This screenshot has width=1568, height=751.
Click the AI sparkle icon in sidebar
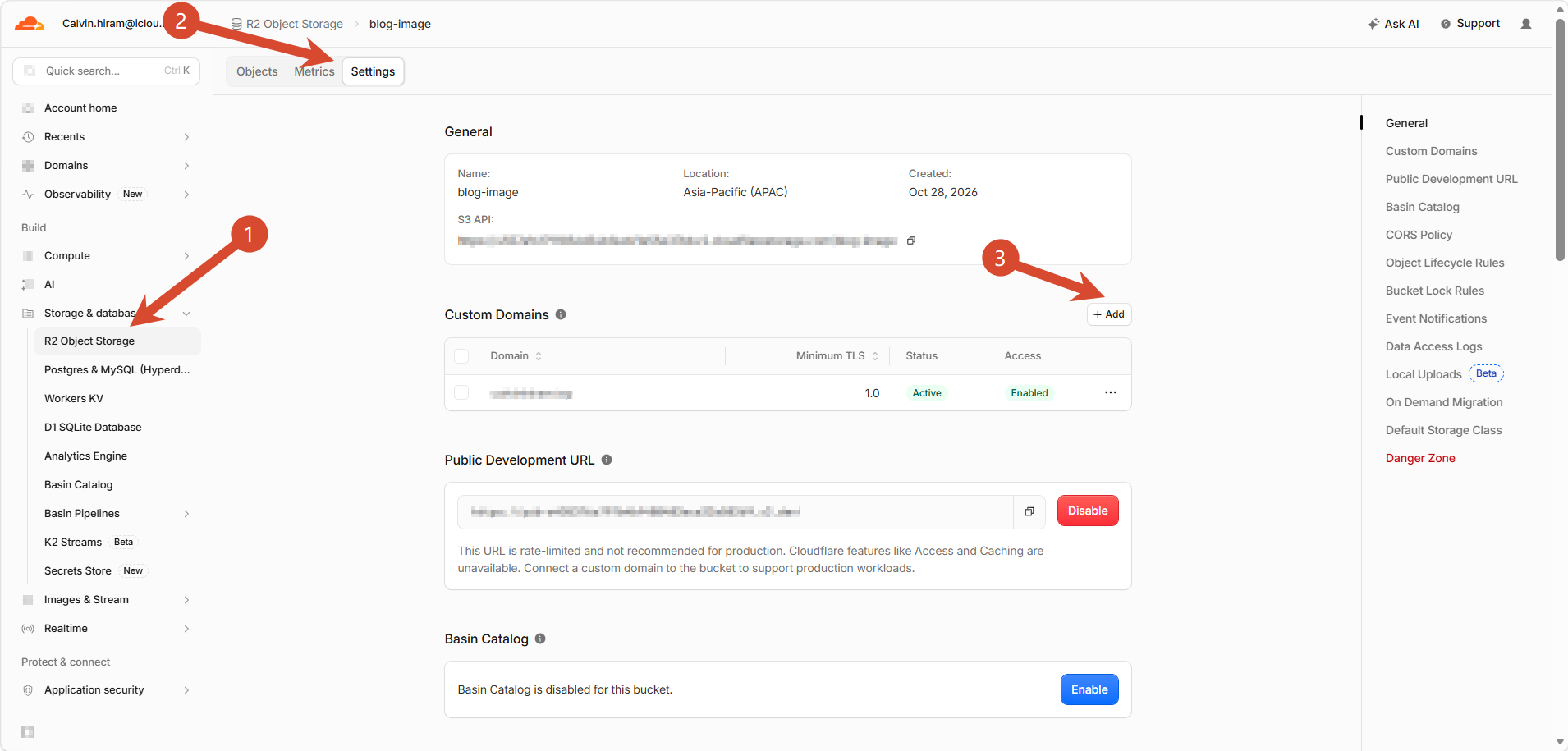[x=28, y=285]
